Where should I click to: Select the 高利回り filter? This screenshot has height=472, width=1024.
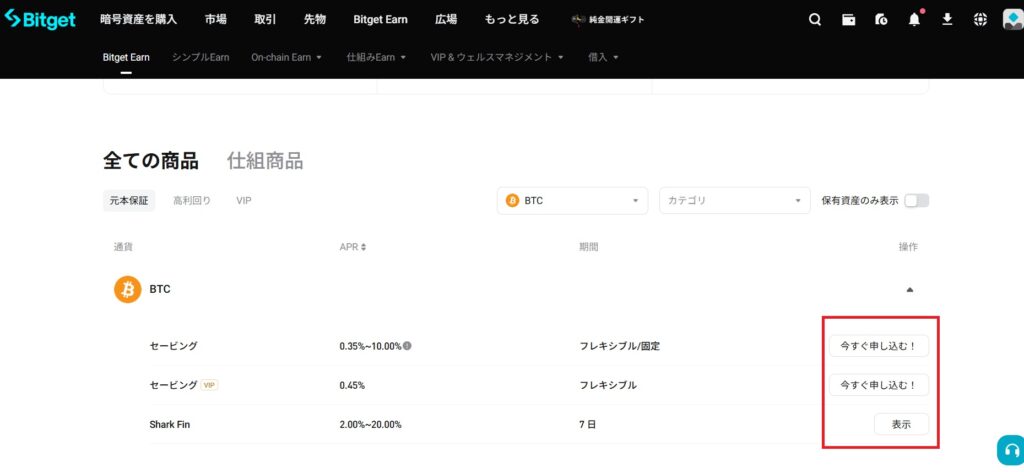click(x=192, y=200)
